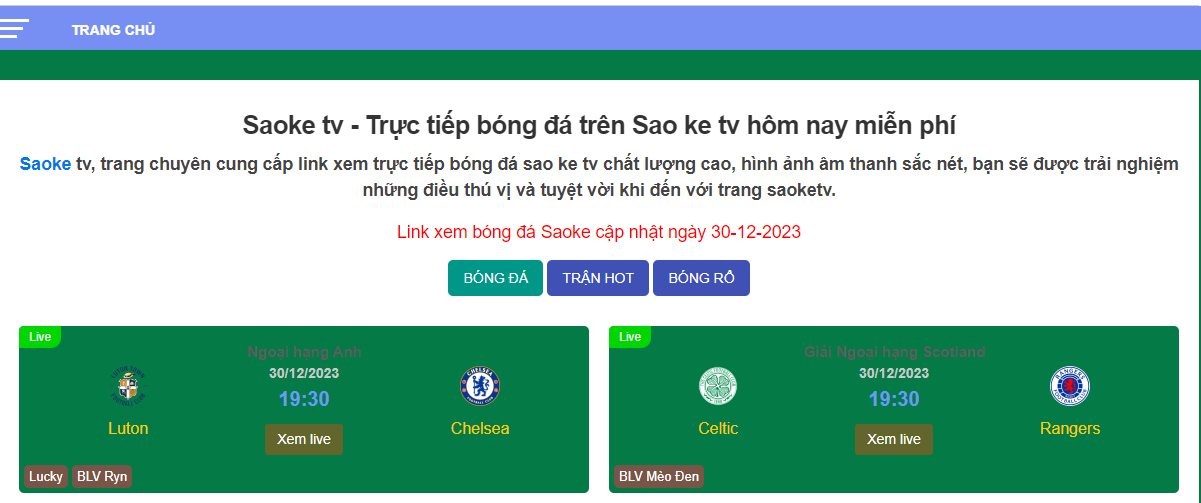The height and width of the screenshot is (503, 1201).
Task: Click the Luton team crest
Action: coord(128,386)
